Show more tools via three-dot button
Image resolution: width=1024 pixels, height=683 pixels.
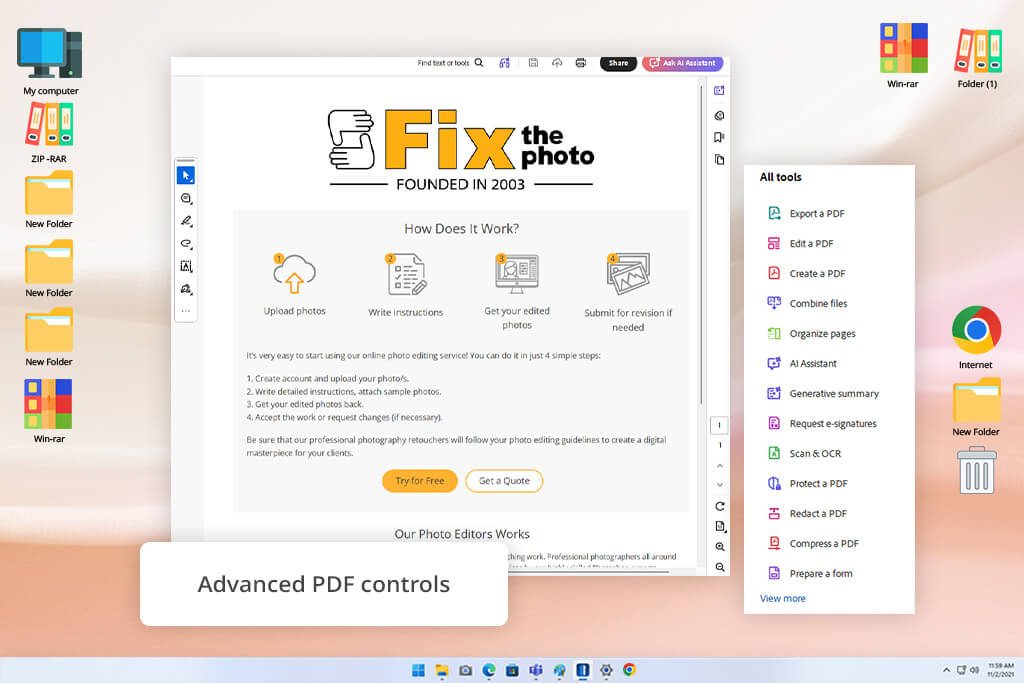[x=186, y=311]
